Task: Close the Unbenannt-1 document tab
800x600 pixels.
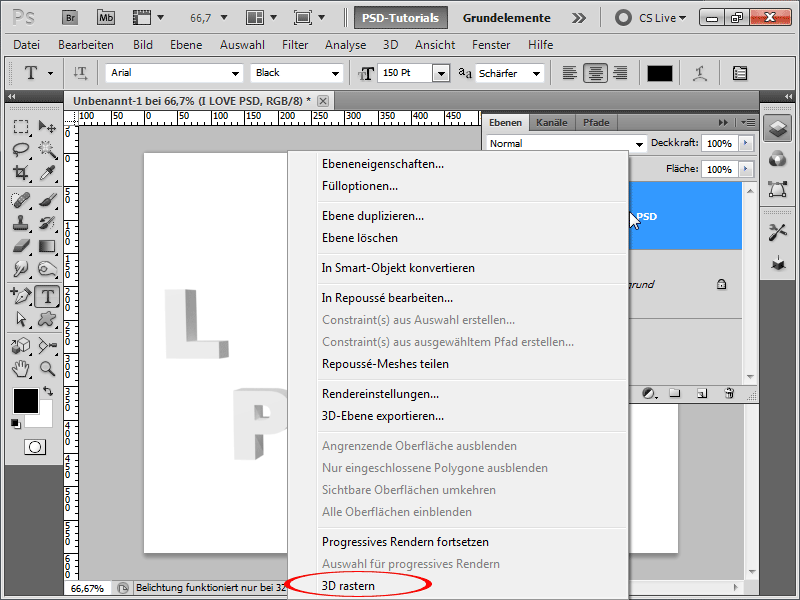Action: click(x=322, y=101)
